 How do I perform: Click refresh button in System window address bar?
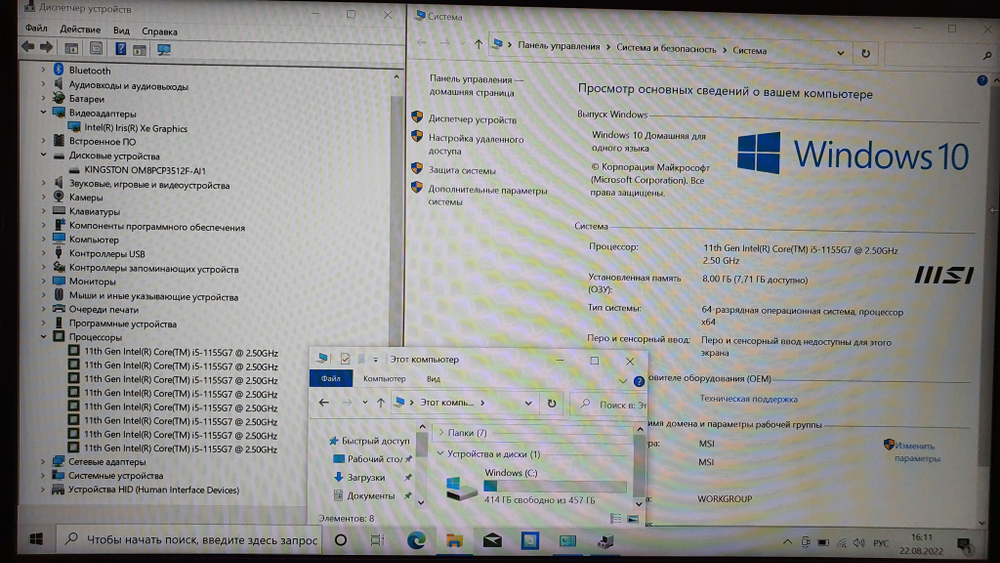coord(865,54)
